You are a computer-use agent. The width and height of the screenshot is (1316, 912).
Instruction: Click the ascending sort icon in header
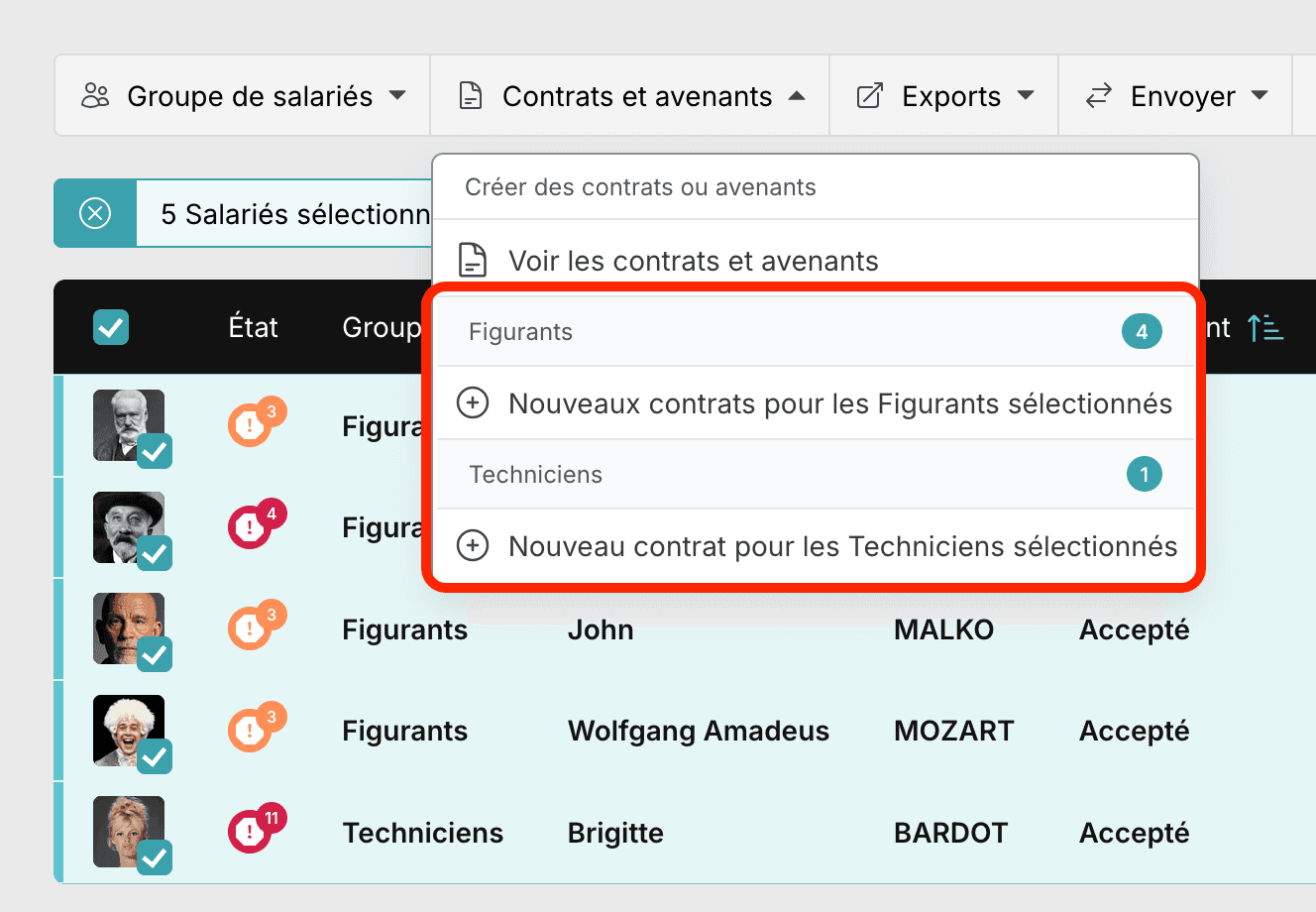point(1265,327)
